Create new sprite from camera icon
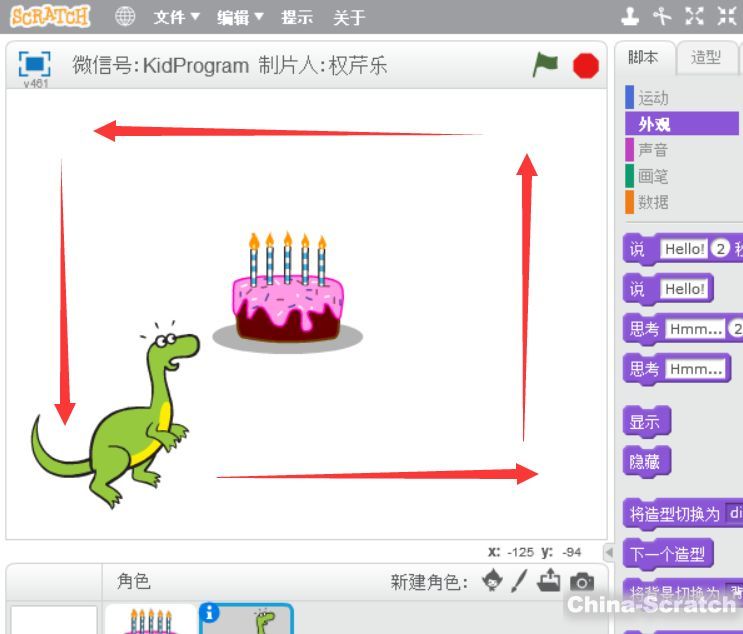This screenshot has width=743, height=634. pos(581,581)
